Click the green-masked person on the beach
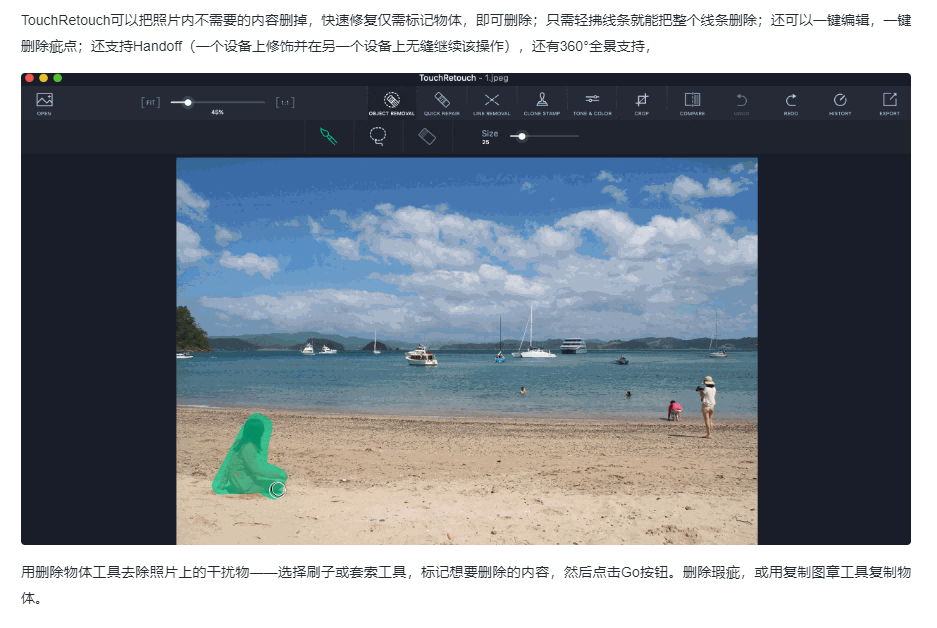This screenshot has width=937, height=628. [250, 455]
